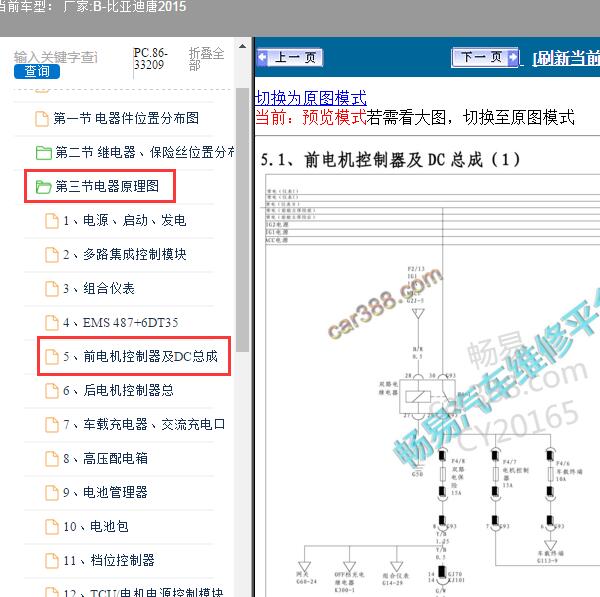Click the 查询 search button
The width and height of the screenshot is (600, 597).
click(x=37, y=72)
